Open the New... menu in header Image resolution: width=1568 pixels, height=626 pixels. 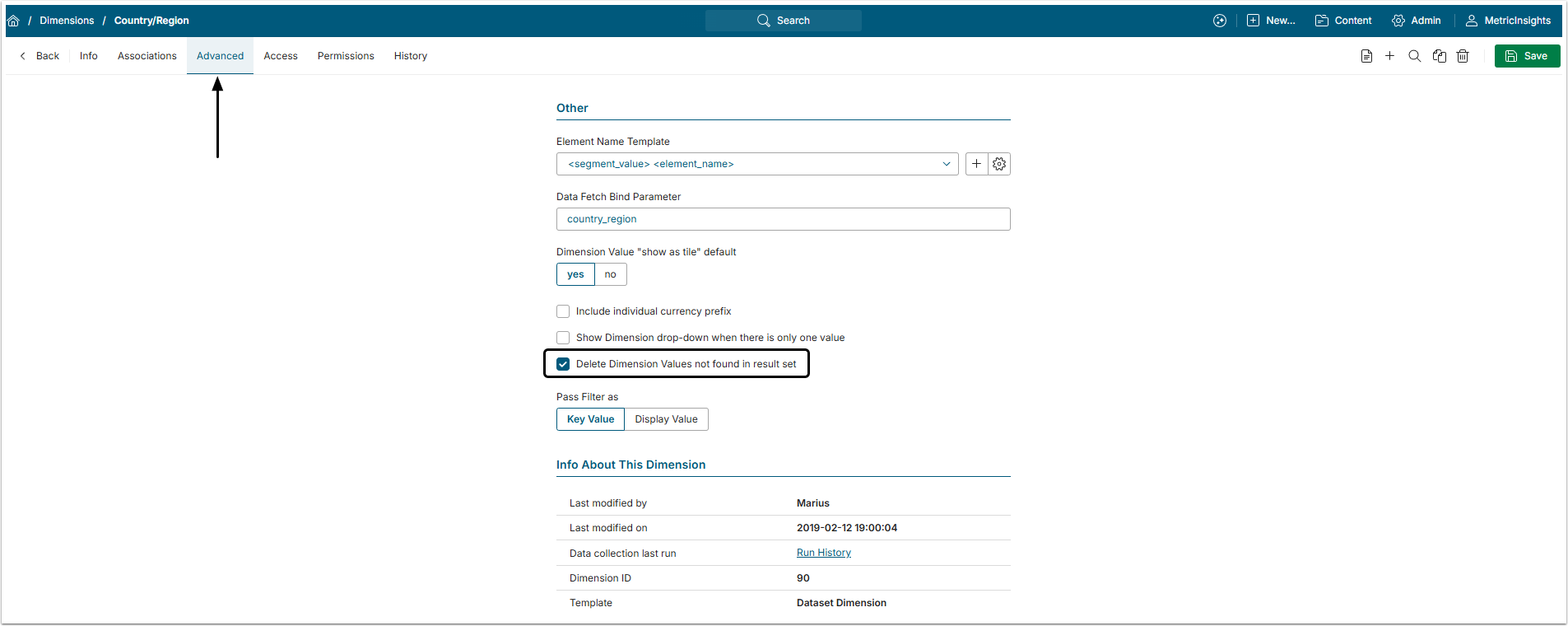(x=1271, y=21)
